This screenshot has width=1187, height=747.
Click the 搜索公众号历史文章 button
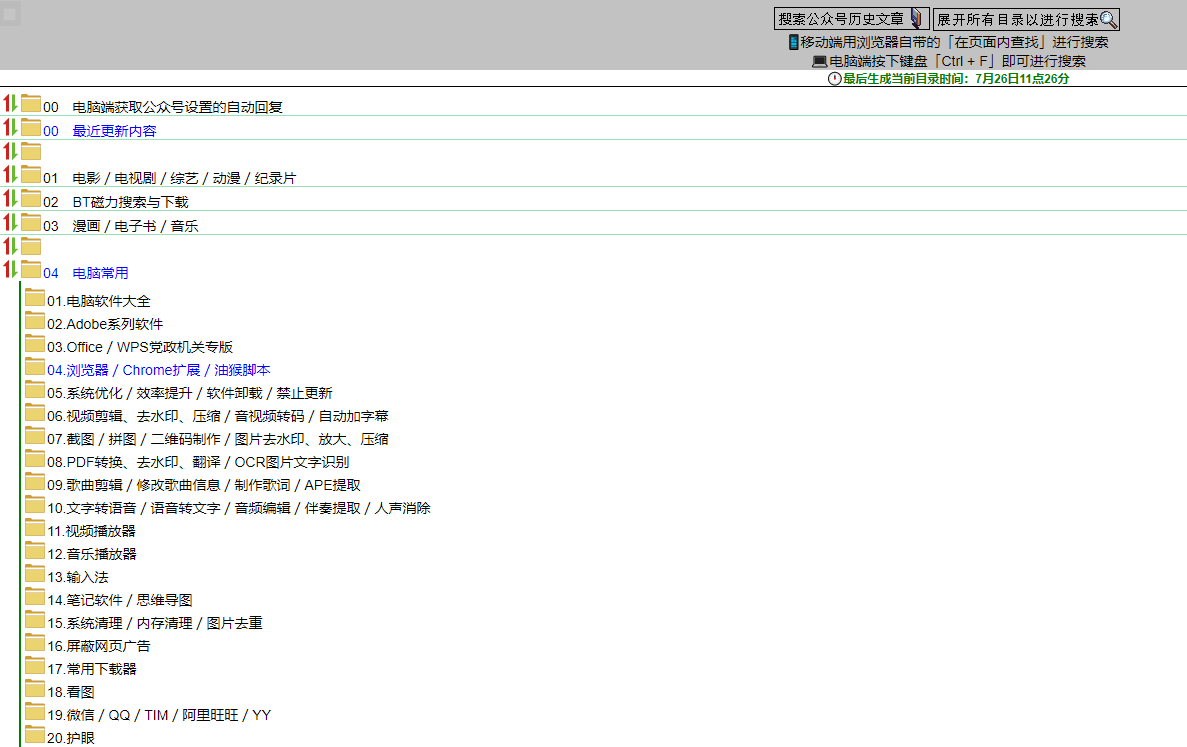pyautogui.click(x=850, y=18)
